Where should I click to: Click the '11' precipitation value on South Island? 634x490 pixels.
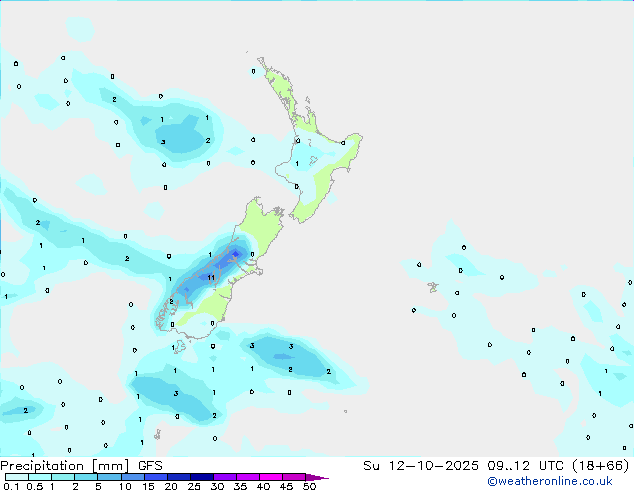[211, 277]
